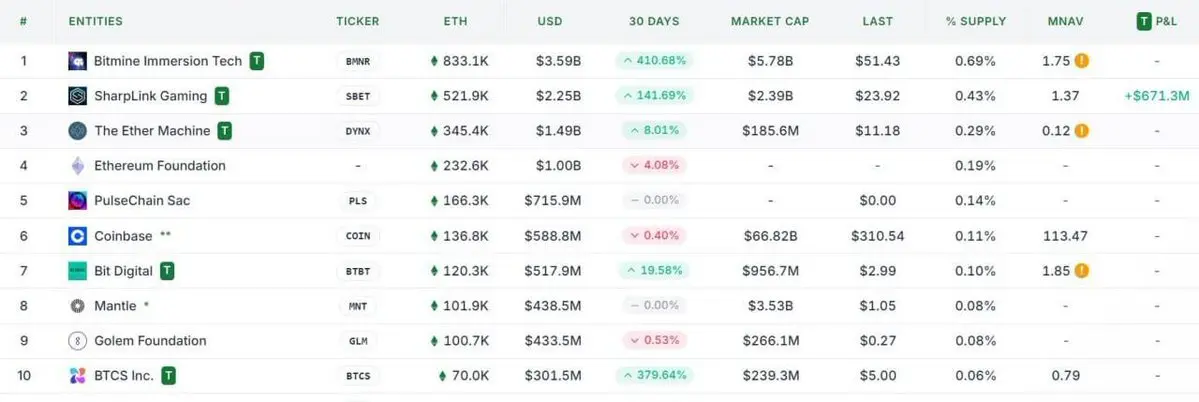
Task: Sort by % SUPPLY column header
Action: coord(976,21)
